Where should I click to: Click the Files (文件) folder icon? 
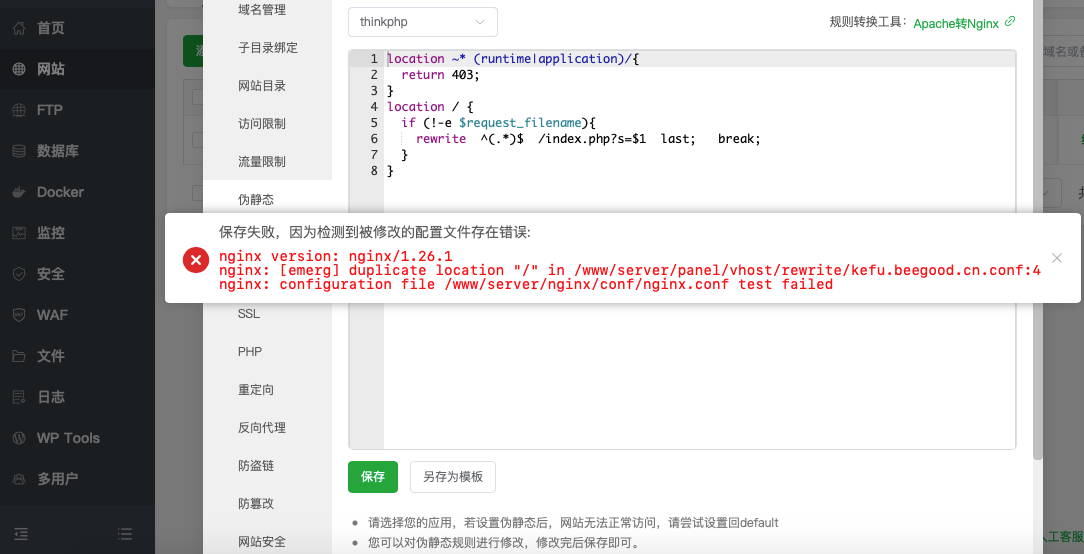(19, 356)
